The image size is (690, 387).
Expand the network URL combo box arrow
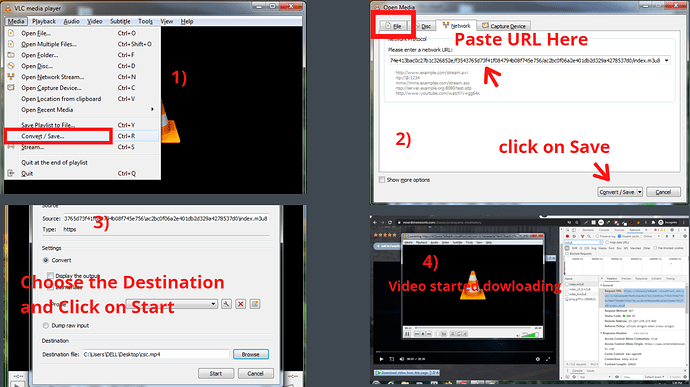point(666,60)
